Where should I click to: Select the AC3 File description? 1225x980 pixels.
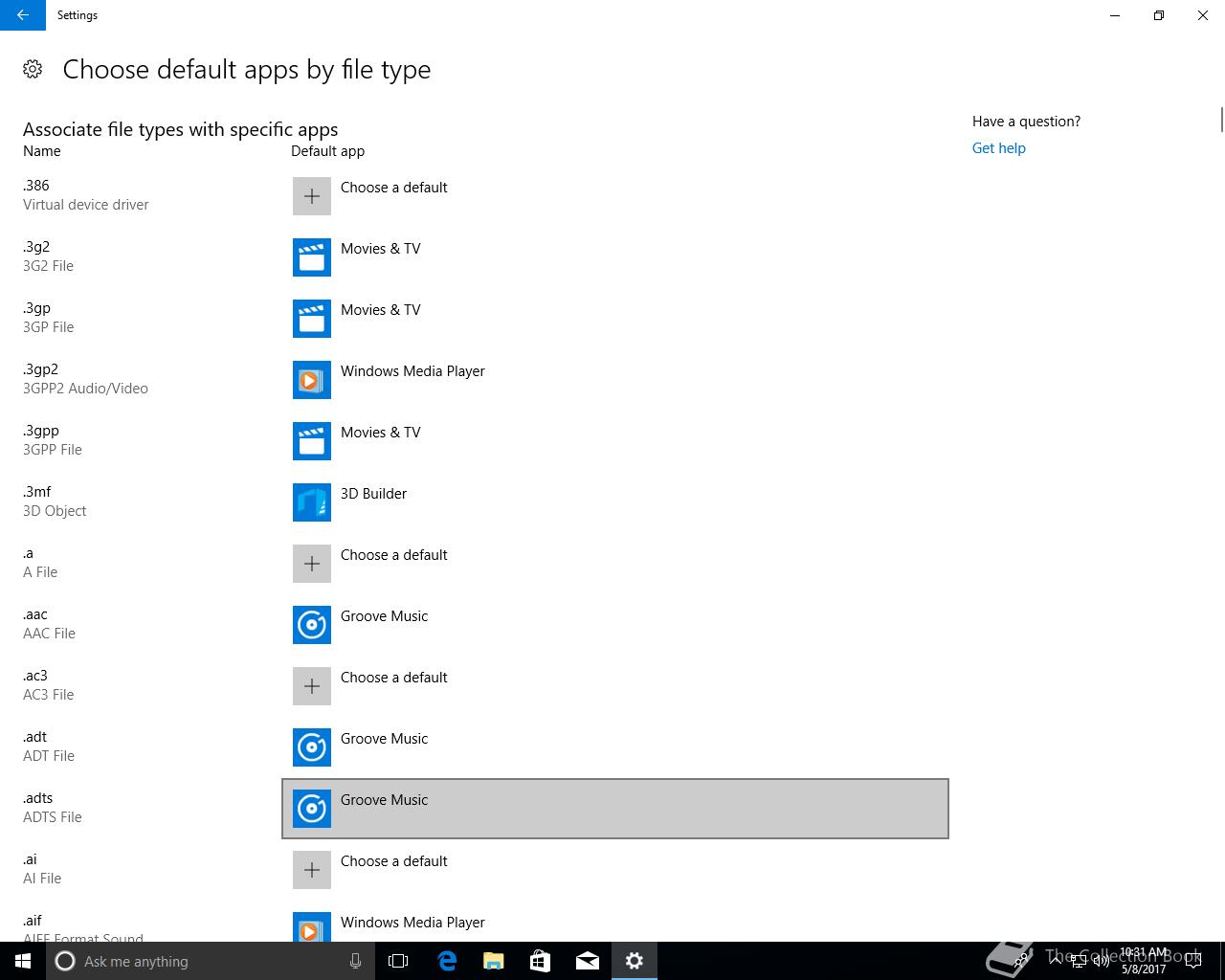point(48,695)
